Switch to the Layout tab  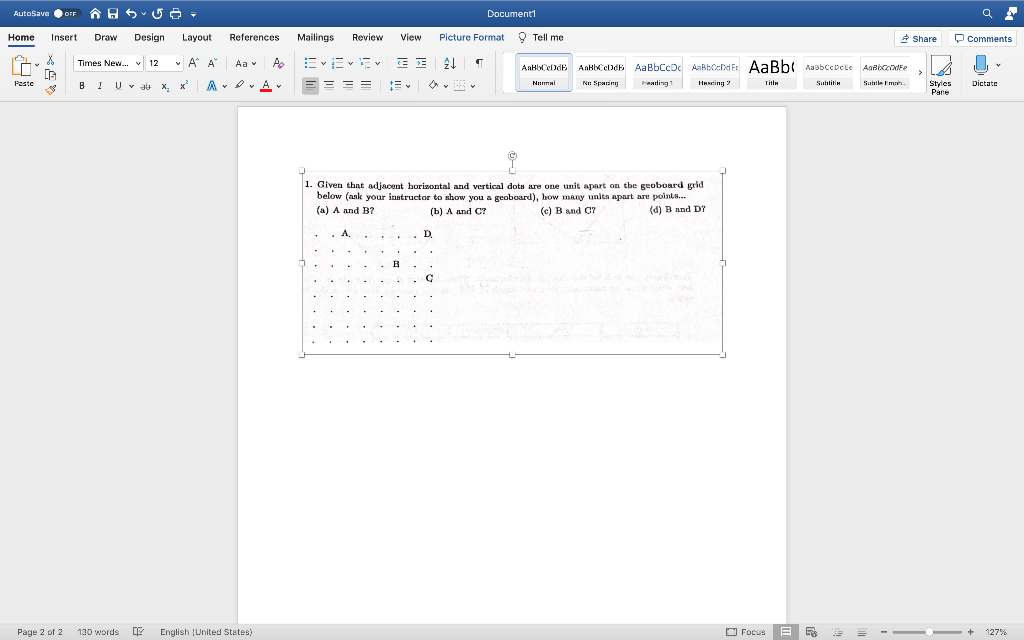(x=197, y=37)
